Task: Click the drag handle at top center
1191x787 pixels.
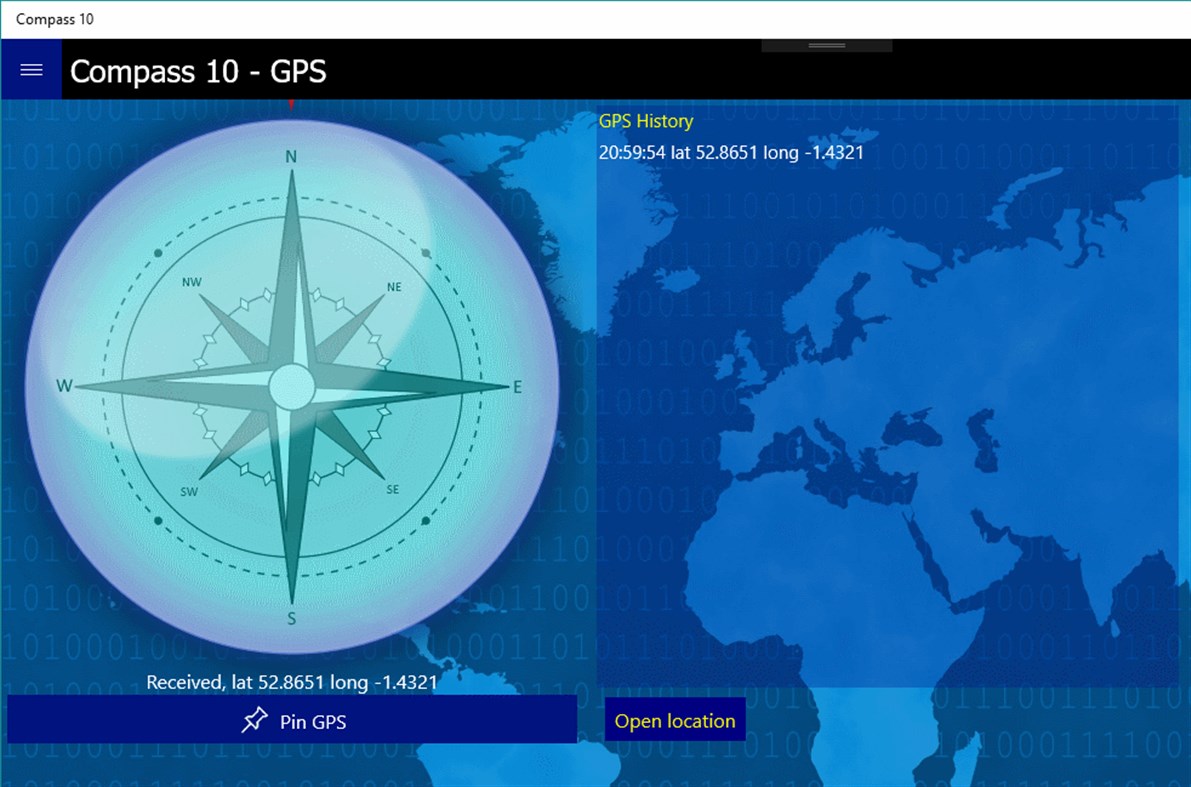Action: click(x=825, y=44)
